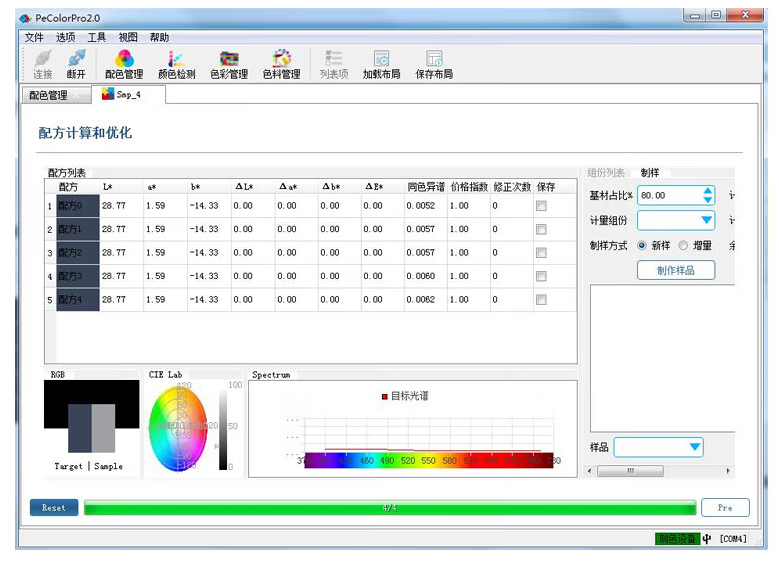The width and height of the screenshot is (779, 563).
Task: Click the Target color swatch
Action: pyautogui.click(x=79, y=428)
